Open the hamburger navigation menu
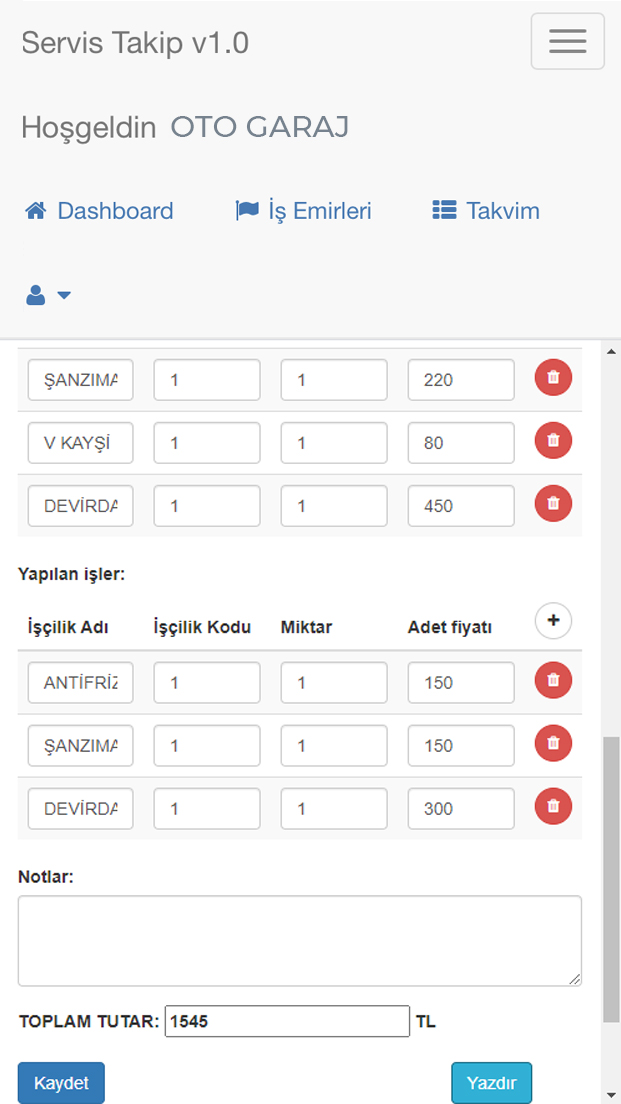This screenshot has height=1104, width=621. pyautogui.click(x=567, y=42)
